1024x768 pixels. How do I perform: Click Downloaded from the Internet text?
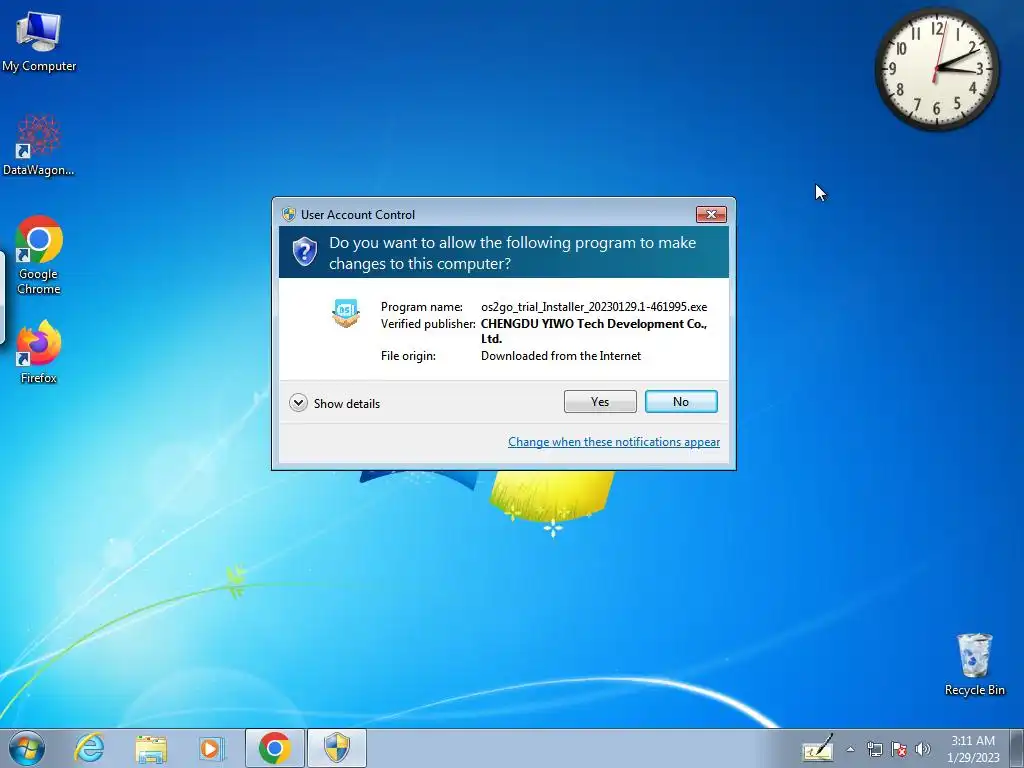pos(561,356)
